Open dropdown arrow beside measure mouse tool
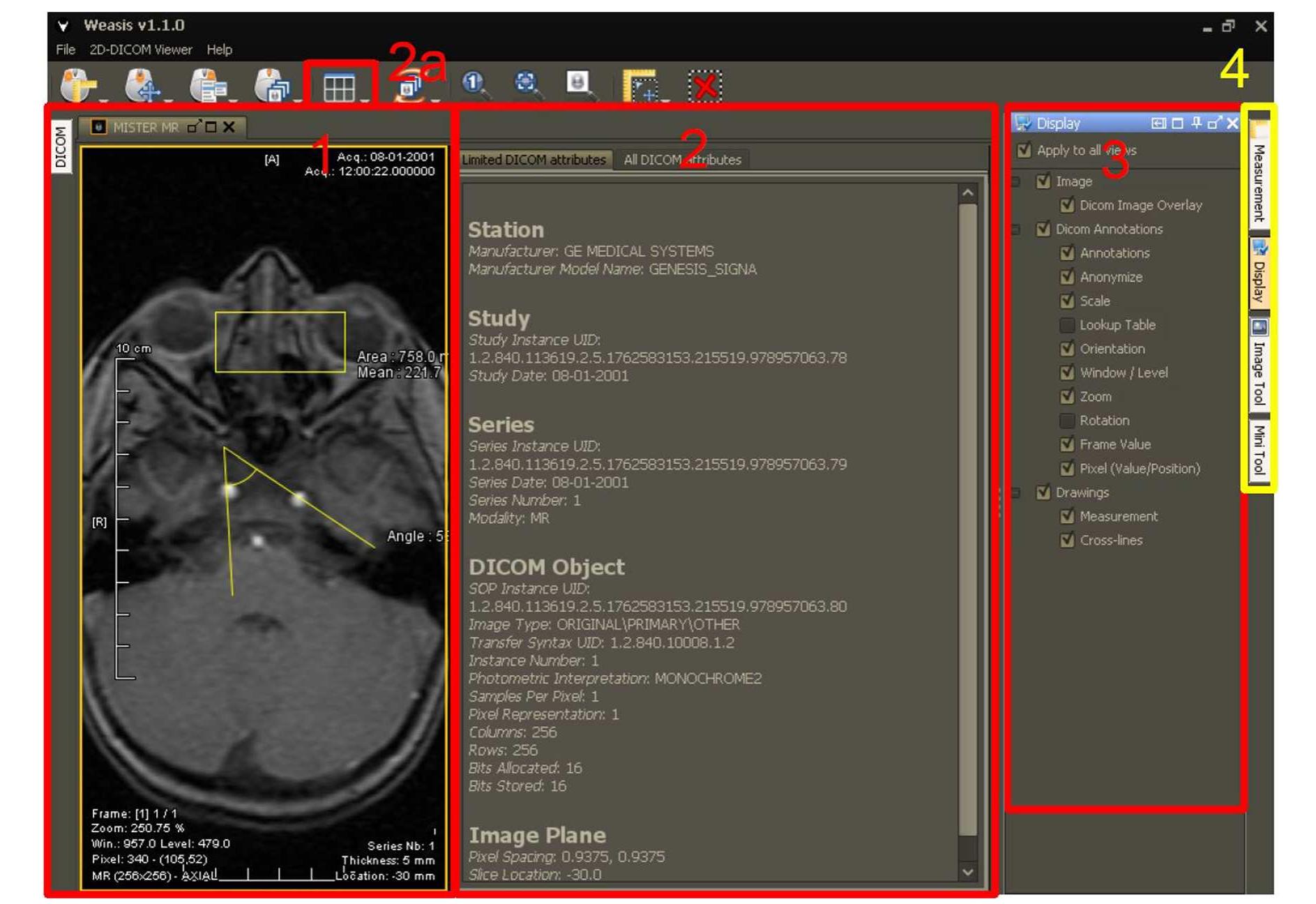This screenshot has height=904, width=1316. point(105,101)
